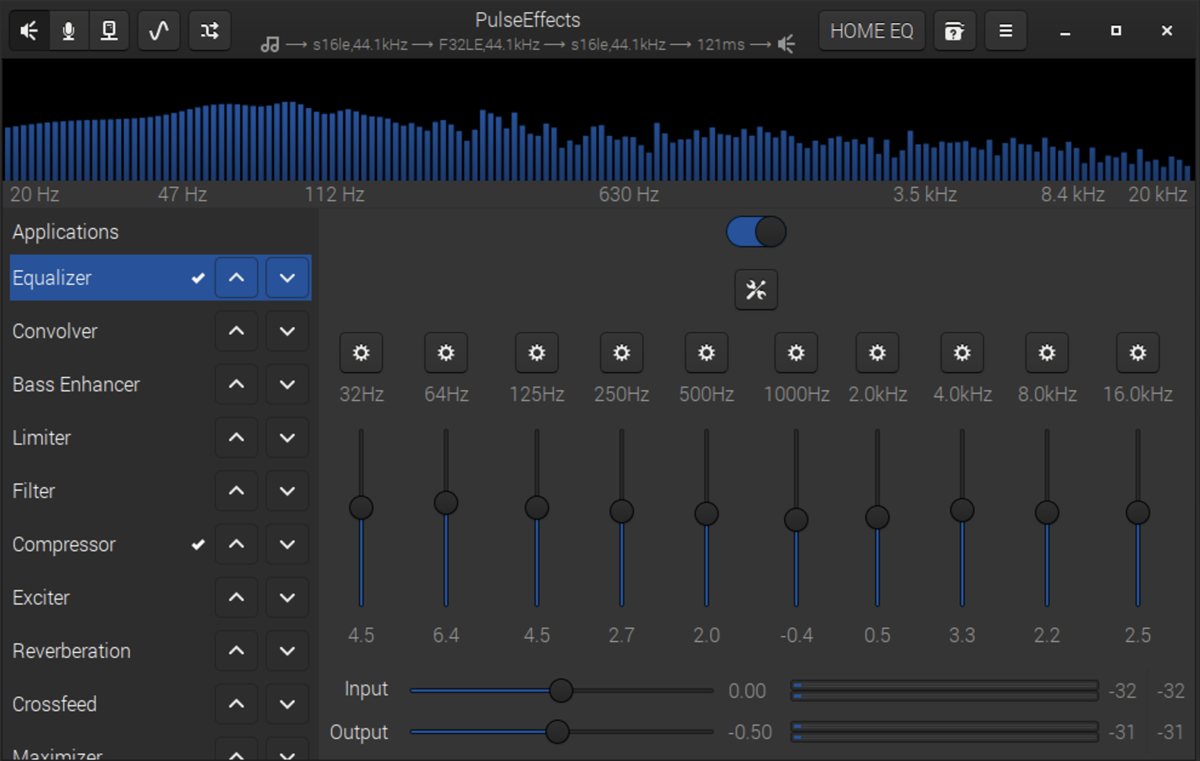
Task: Move Reverberation up in the effect order
Action: pos(236,650)
